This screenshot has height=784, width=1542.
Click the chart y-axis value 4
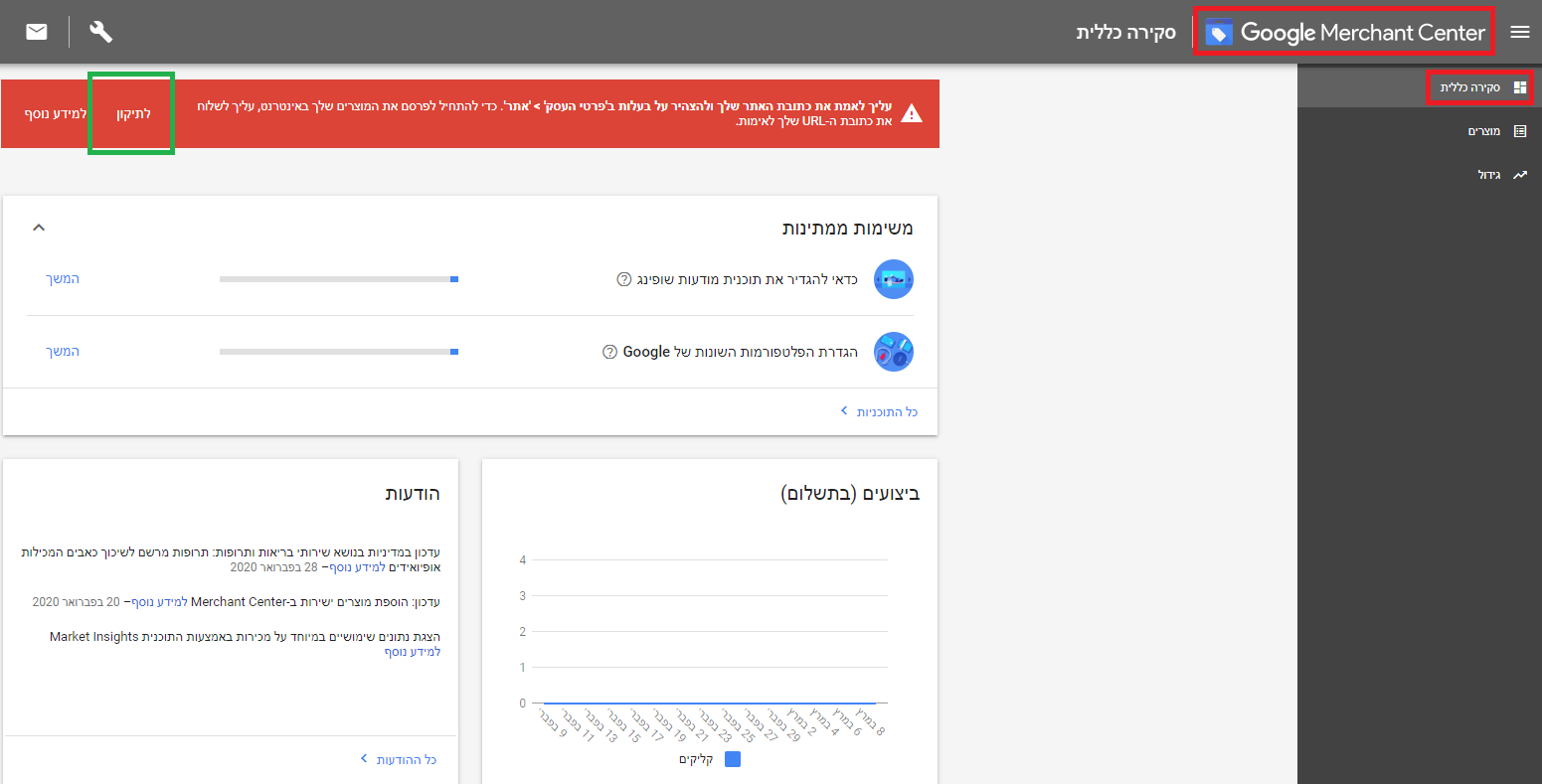(522, 560)
